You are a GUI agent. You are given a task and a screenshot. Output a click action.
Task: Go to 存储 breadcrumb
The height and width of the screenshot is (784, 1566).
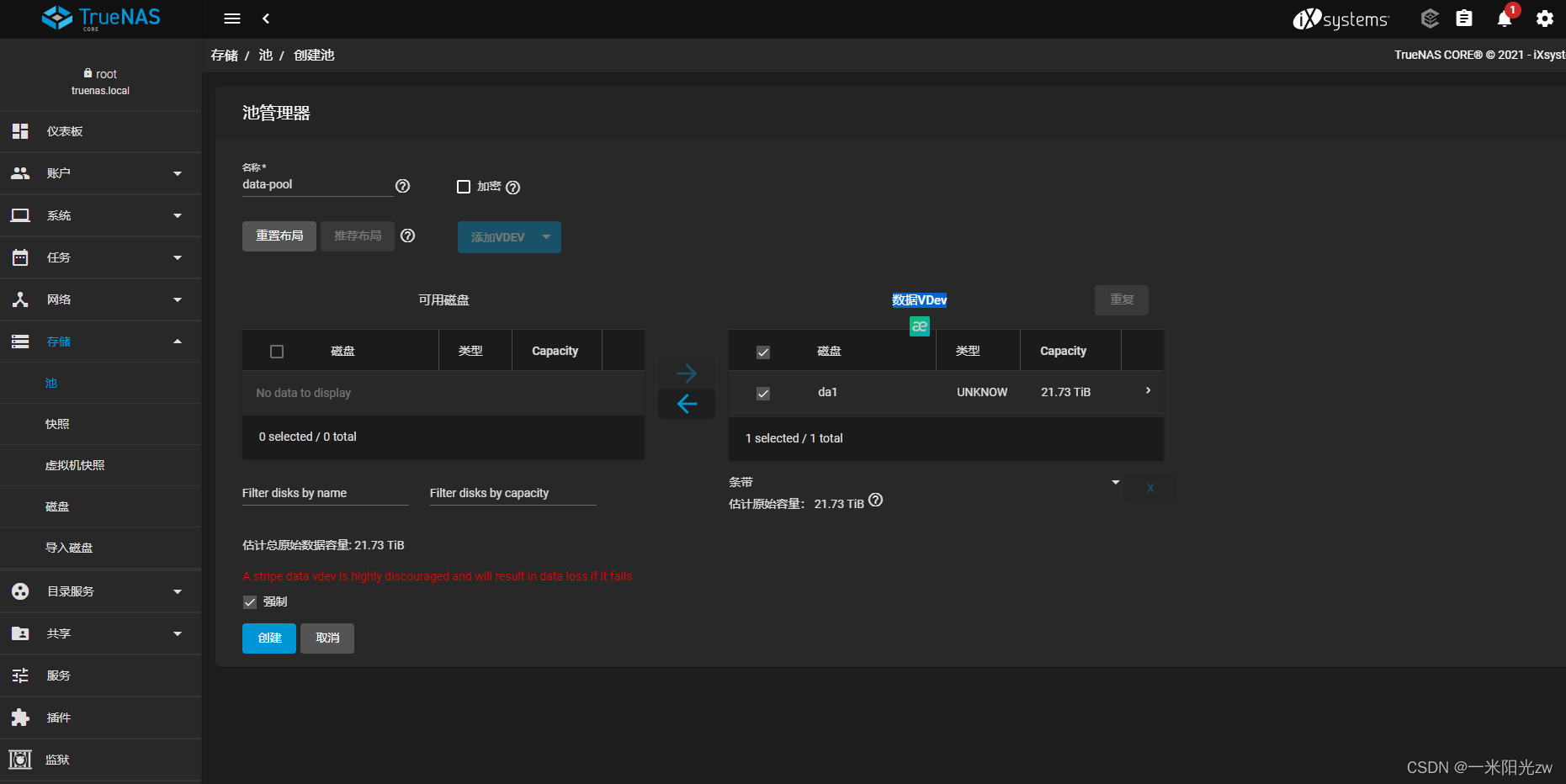point(225,55)
